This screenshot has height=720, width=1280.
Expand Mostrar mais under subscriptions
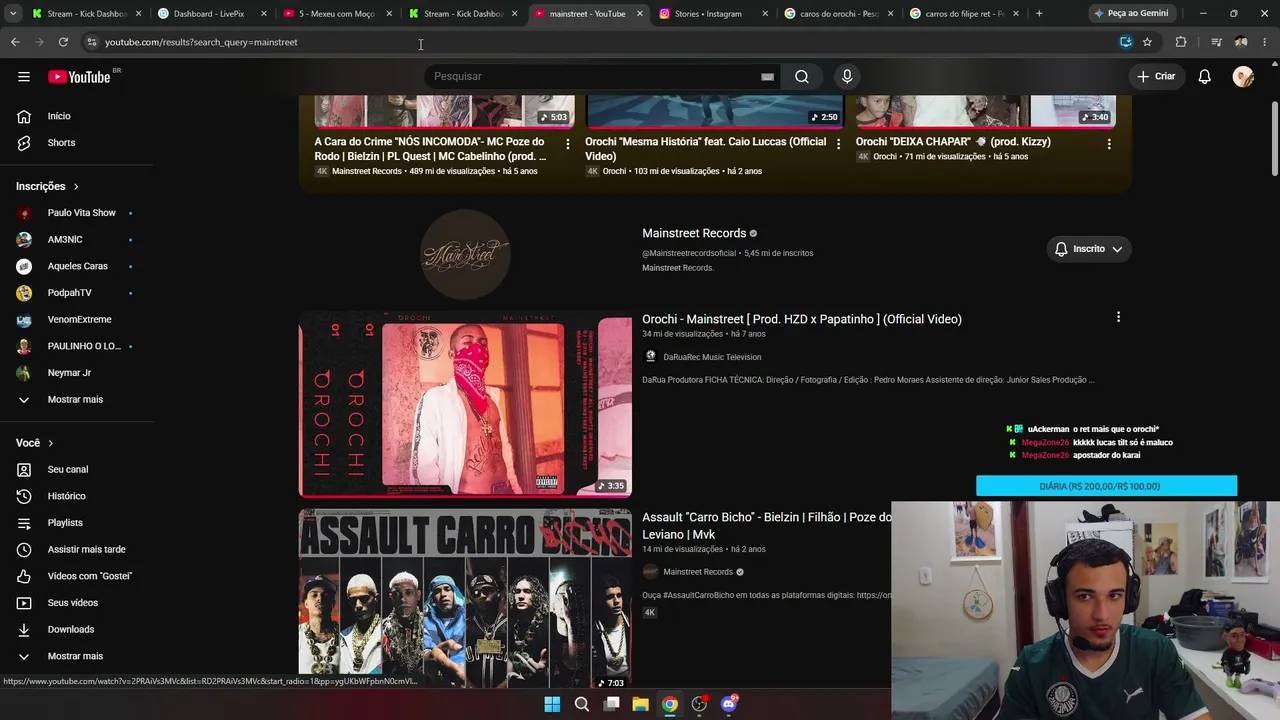pyautogui.click(x=77, y=400)
